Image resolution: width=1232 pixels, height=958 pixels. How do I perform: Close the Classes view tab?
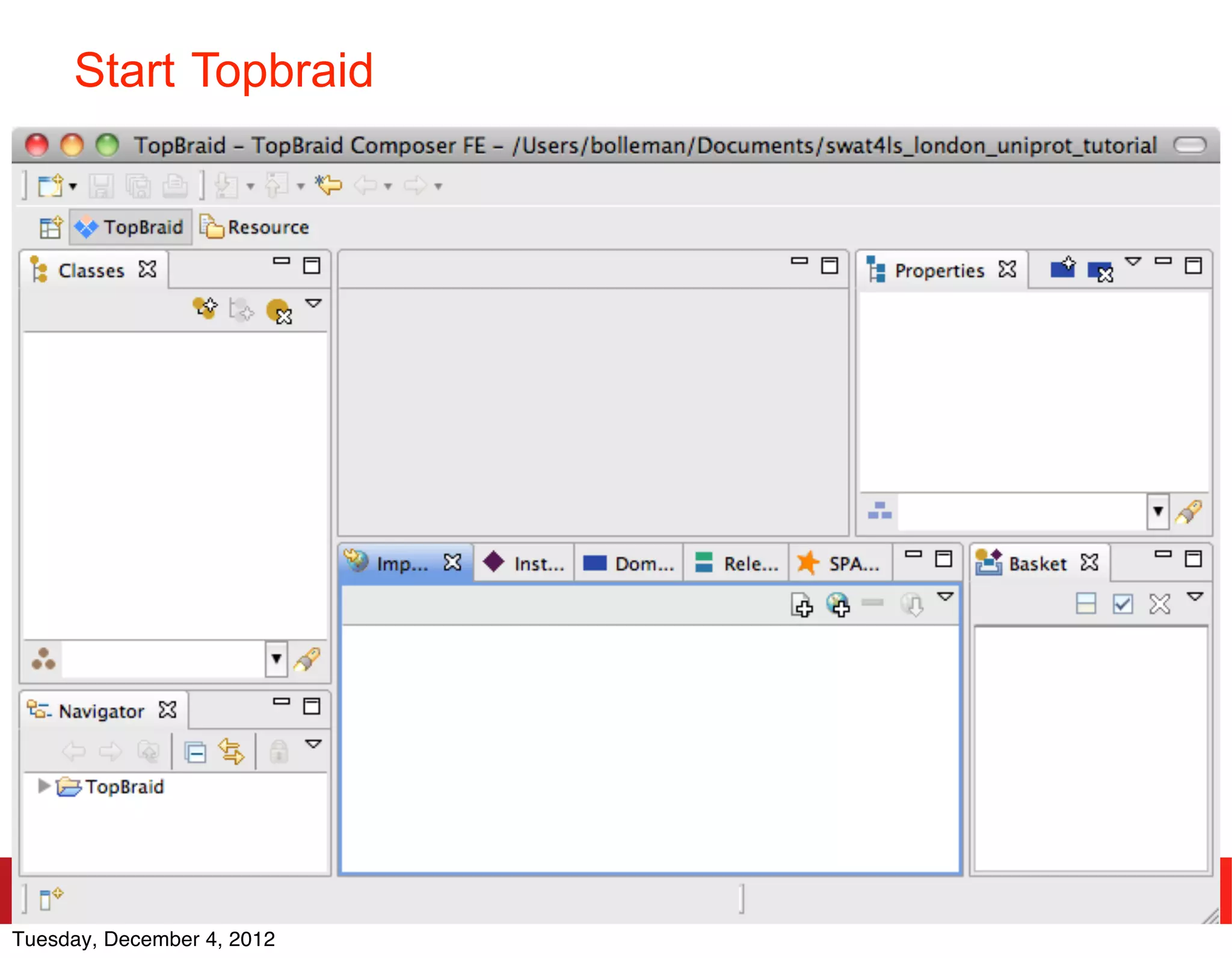(147, 269)
